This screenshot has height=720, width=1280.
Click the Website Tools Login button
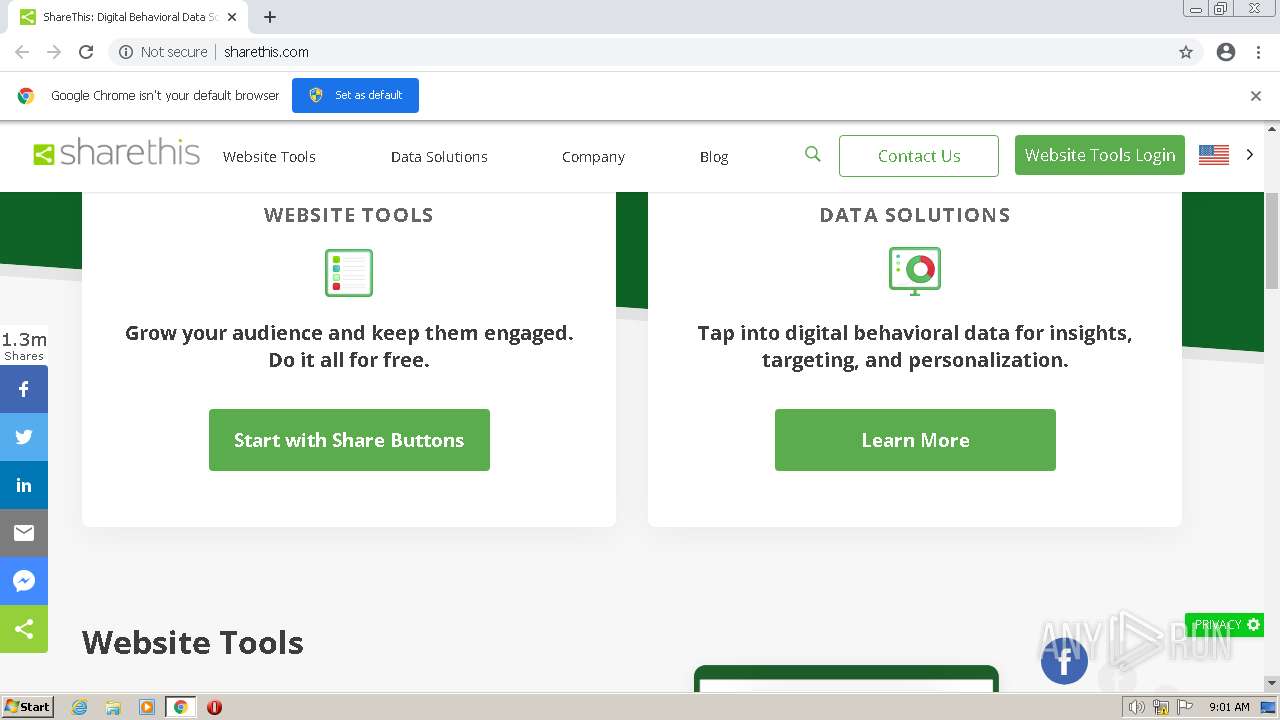tap(1100, 155)
